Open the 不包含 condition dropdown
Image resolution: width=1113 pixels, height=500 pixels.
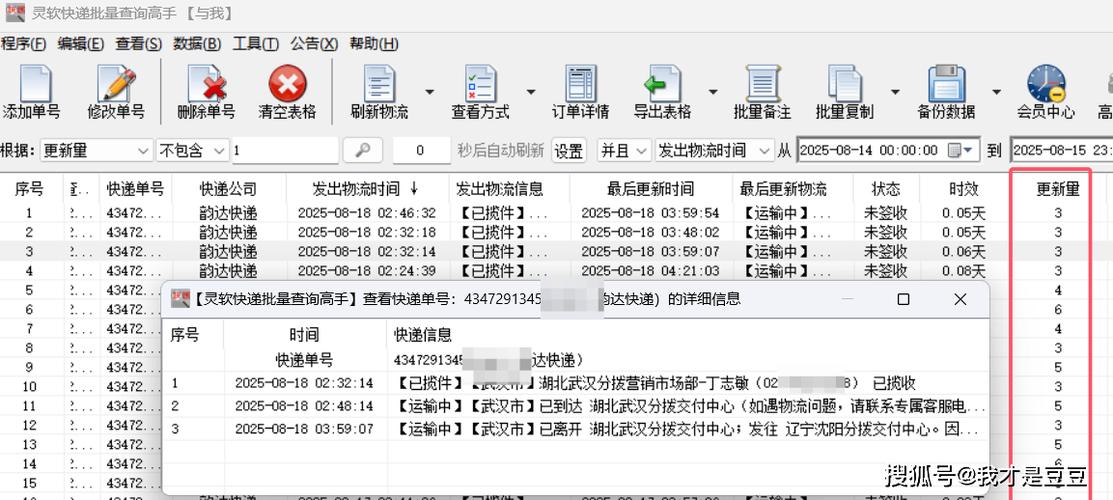(219, 151)
